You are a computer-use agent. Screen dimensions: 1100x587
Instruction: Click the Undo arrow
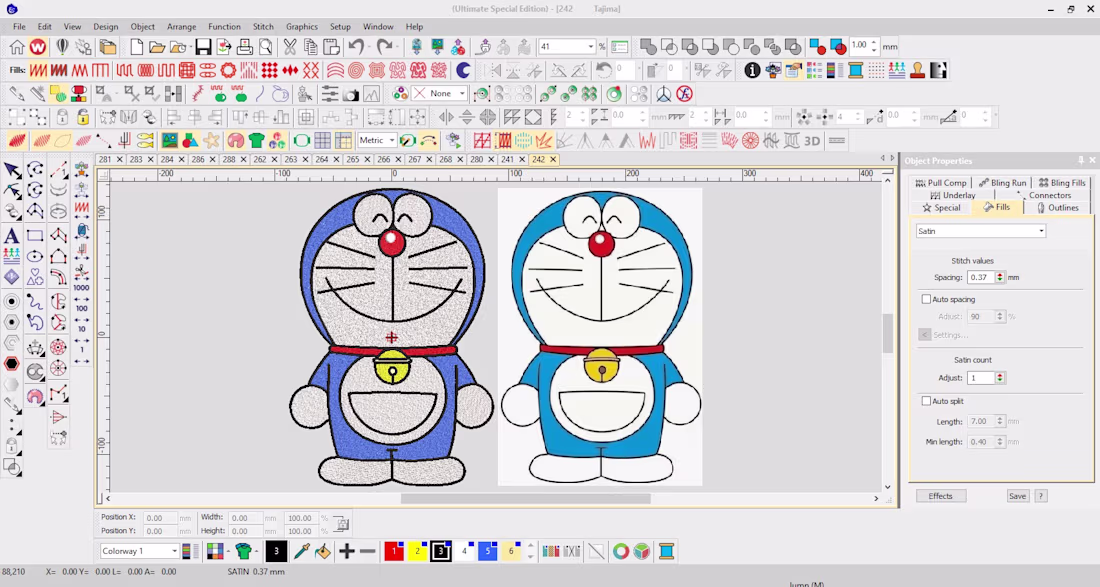point(356,47)
